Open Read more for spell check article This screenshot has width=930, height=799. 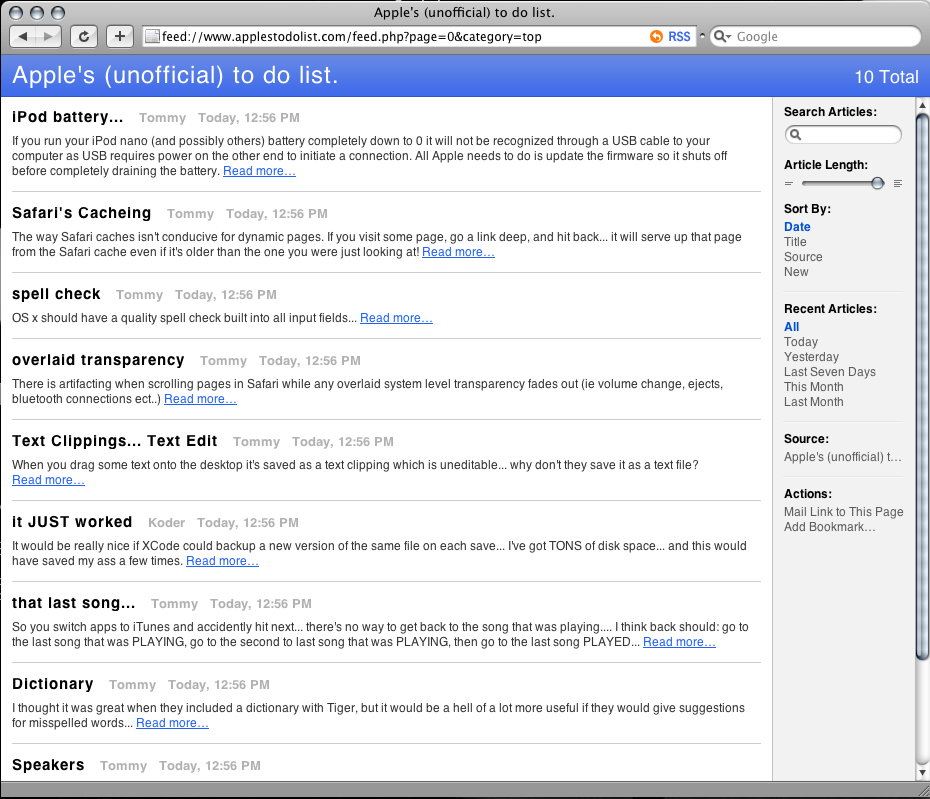click(396, 318)
